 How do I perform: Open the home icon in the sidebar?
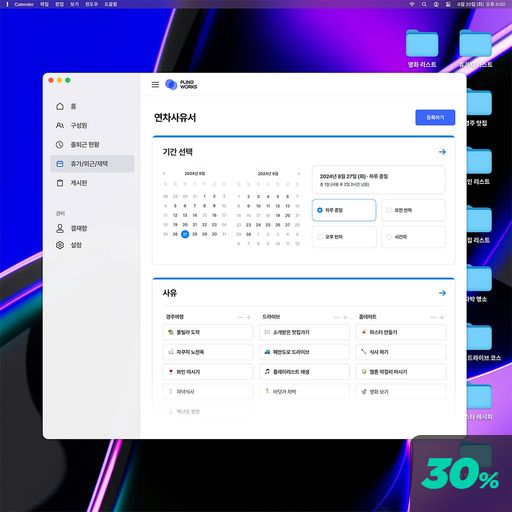click(x=60, y=106)
